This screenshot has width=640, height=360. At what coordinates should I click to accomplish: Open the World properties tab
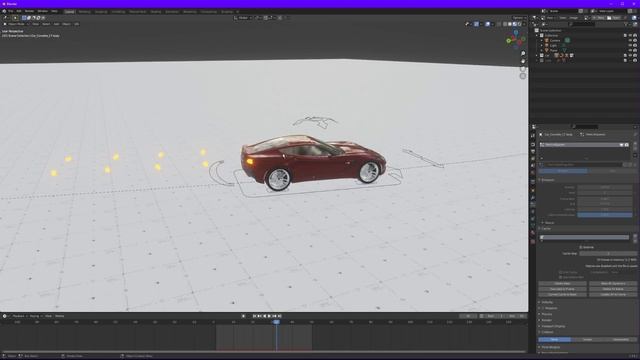pos(533,172)
